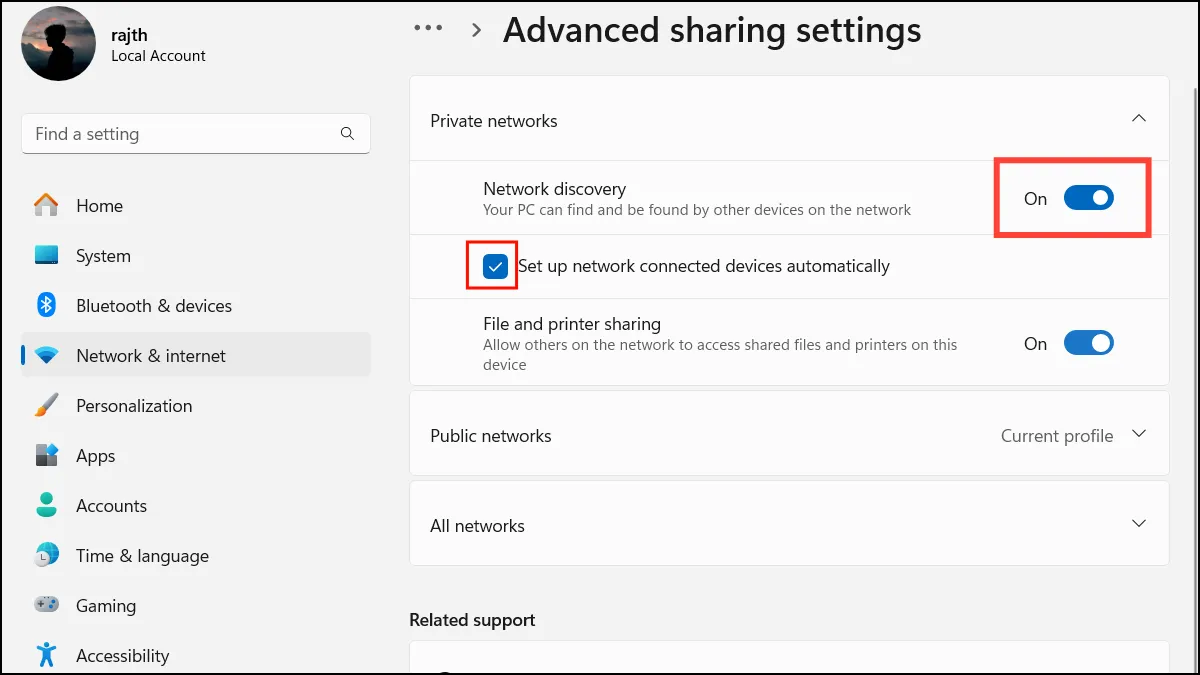The width and height of the screenshot is (1200, 675).
Task: Click the Personalization paintbrush icon
Action: (x=46, y=406)
